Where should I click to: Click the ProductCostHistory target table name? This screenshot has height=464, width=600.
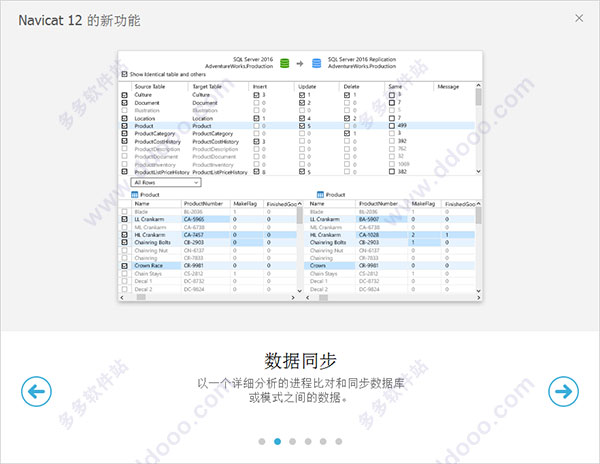(215, 142)
